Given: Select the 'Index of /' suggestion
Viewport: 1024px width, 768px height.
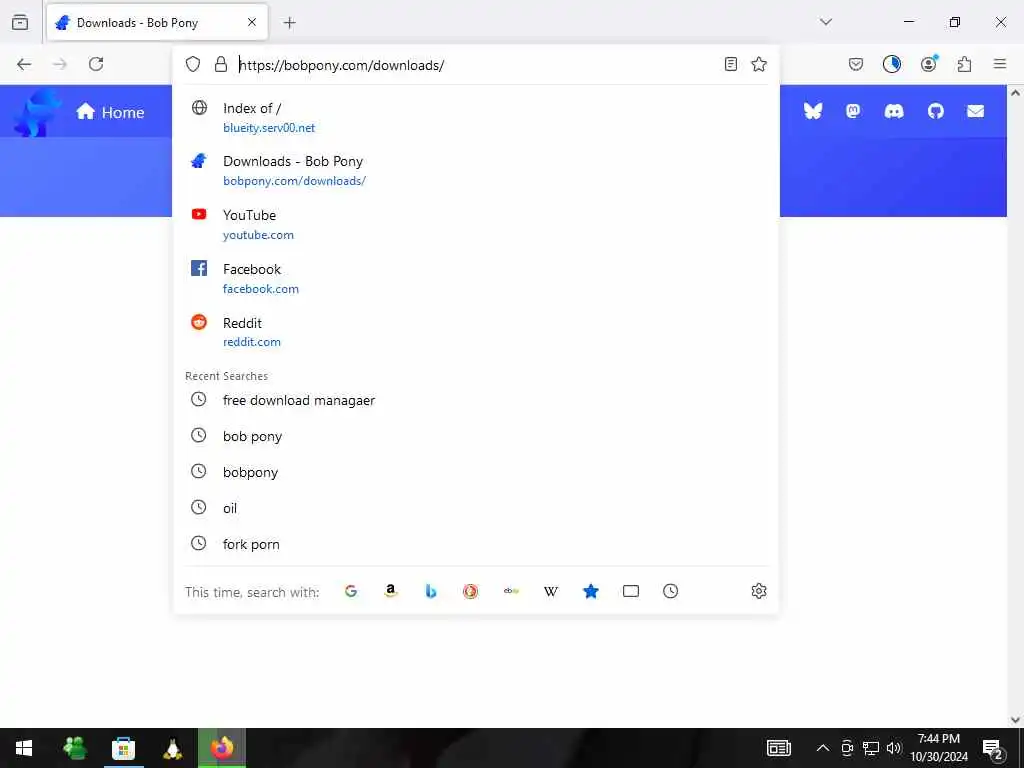Looking at the screenshot, I should coord(477,118).
